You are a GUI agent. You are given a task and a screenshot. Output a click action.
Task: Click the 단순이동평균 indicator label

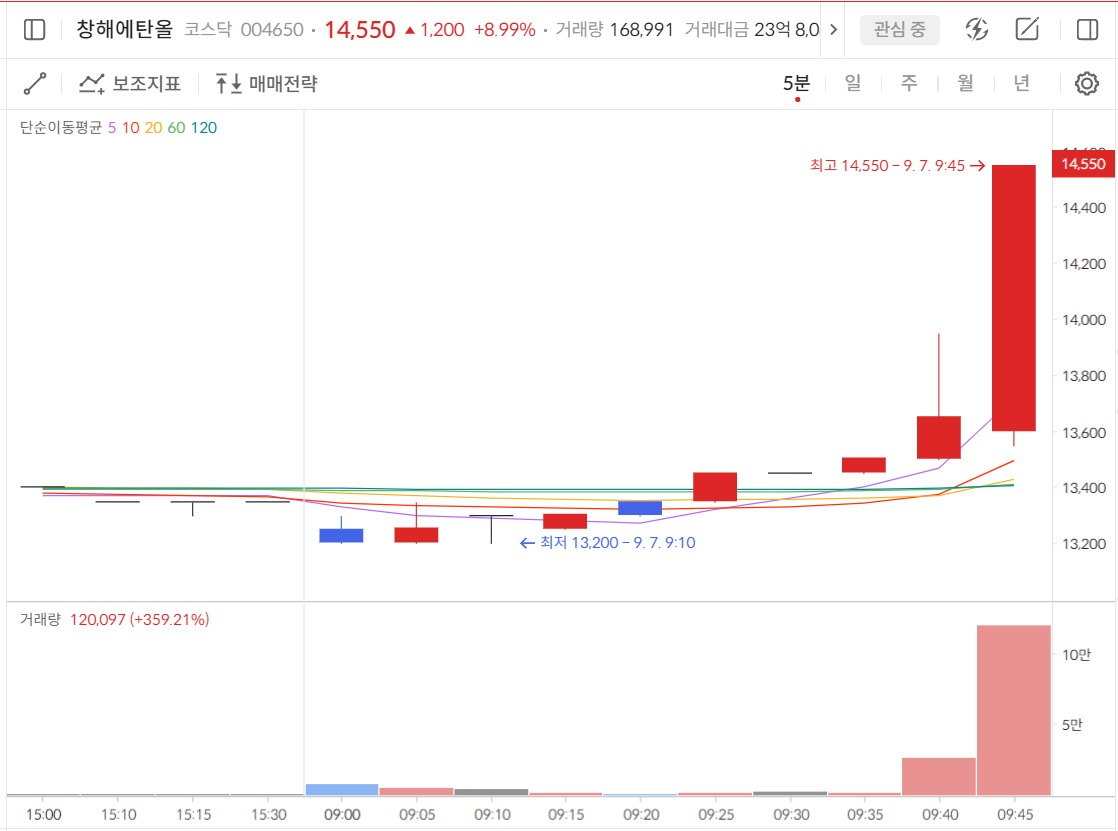click(x=61, y=128)
